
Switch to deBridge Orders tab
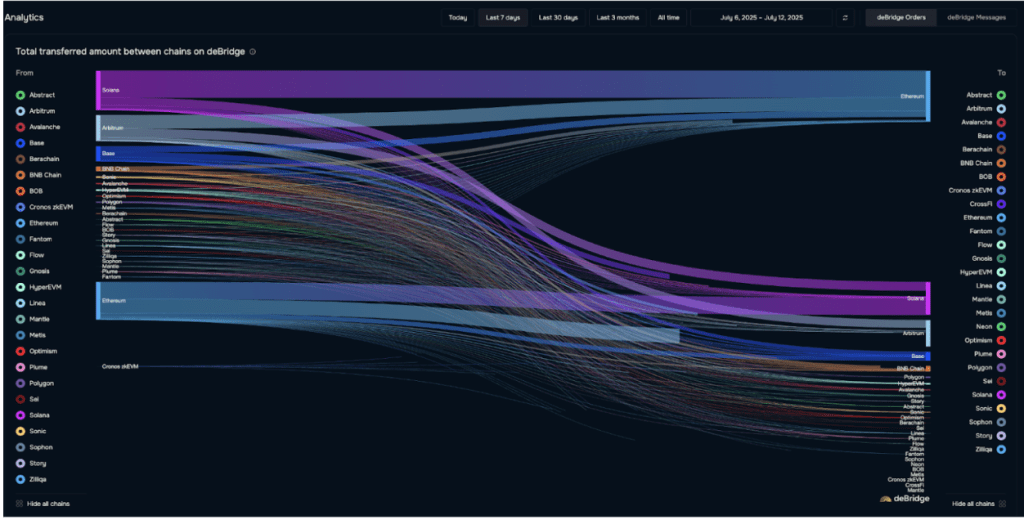pos(901,18)
